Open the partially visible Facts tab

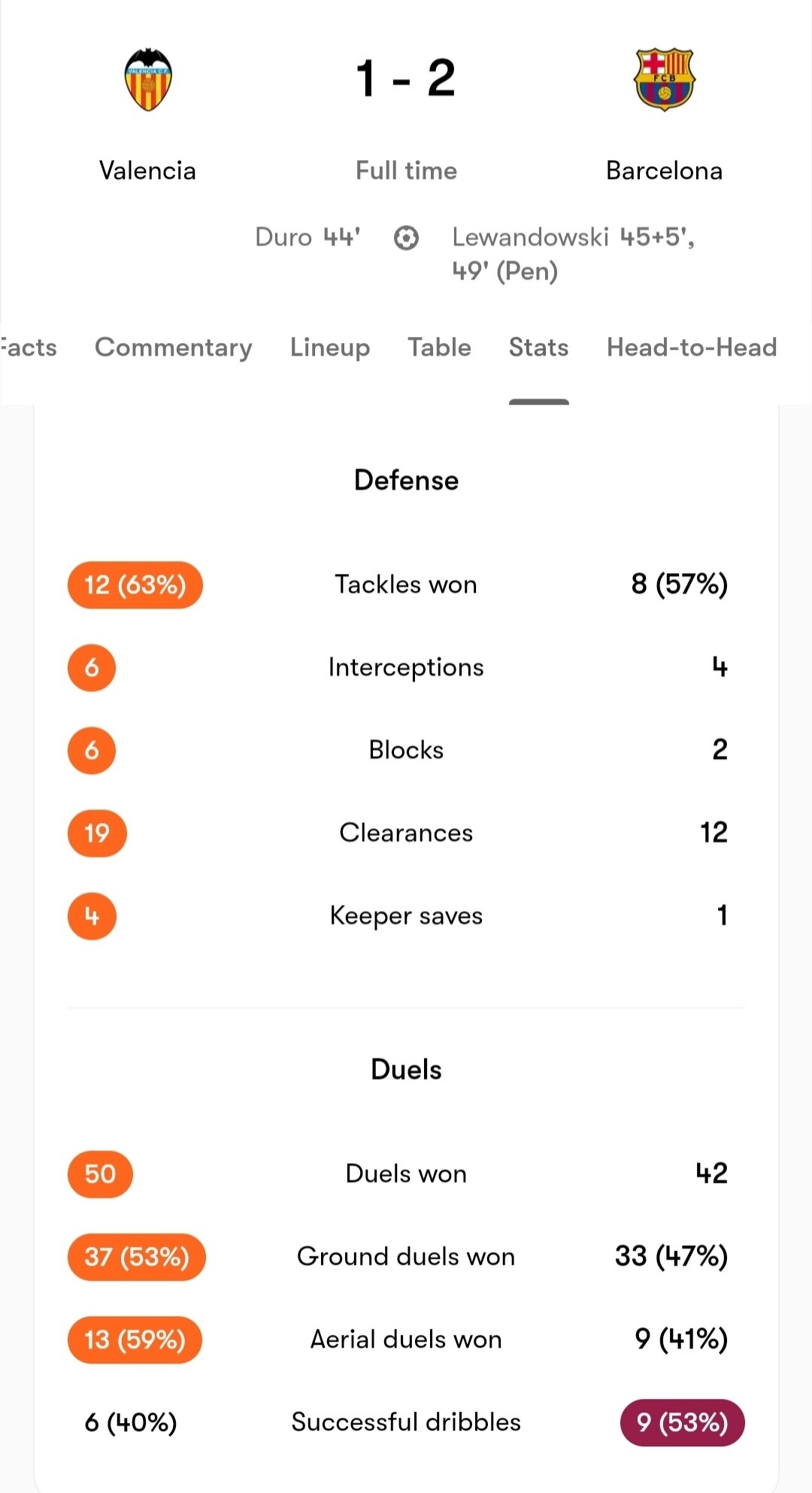point(29,347)
